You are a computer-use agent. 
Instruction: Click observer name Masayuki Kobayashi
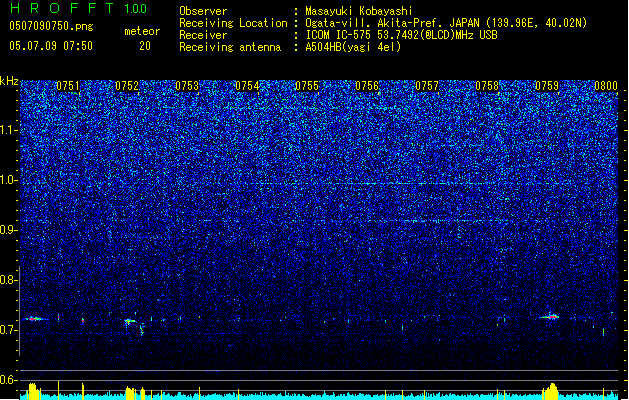point(359,11)
